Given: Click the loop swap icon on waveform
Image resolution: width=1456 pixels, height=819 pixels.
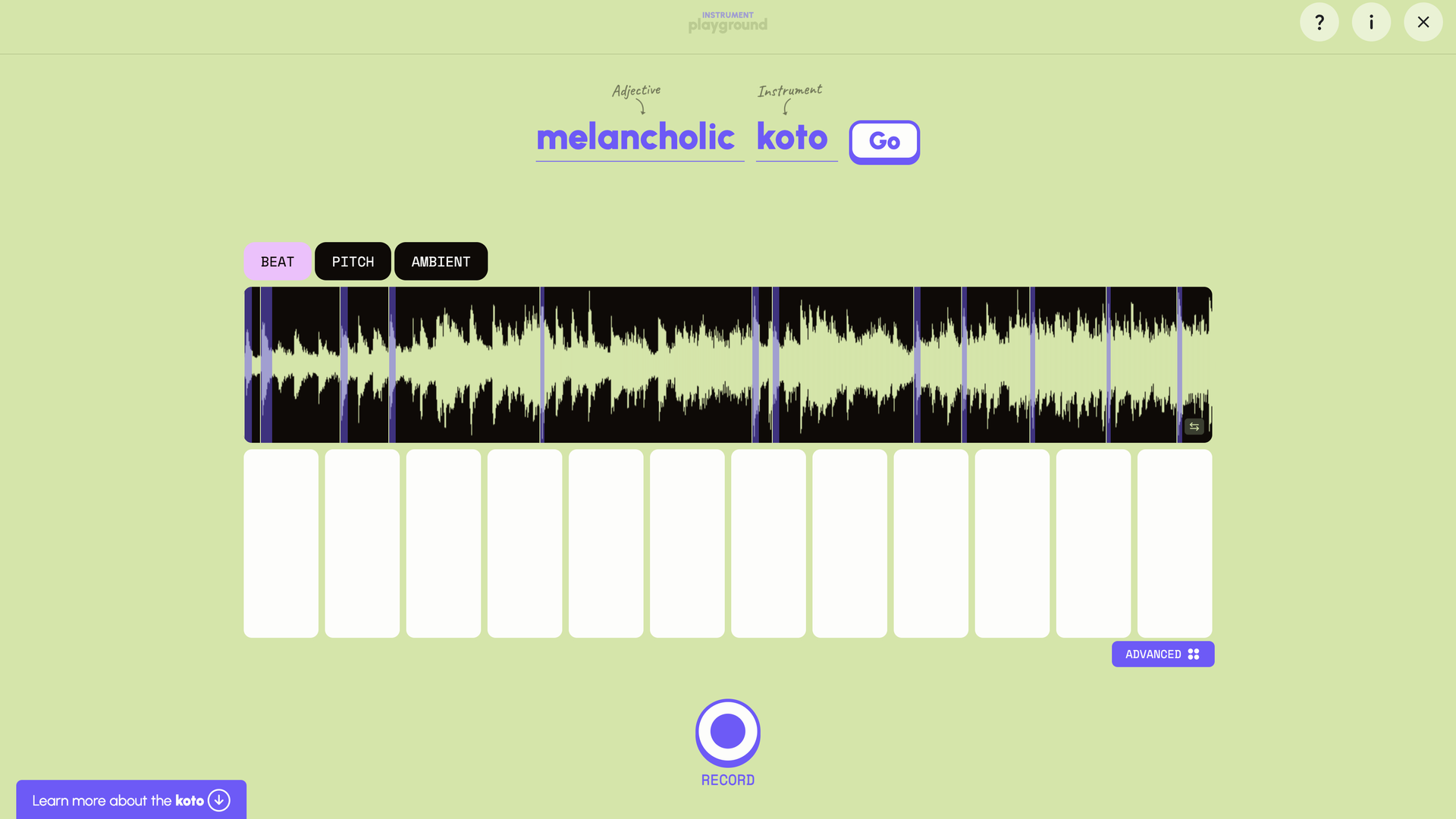Looking at the screenshot, I should point(1194,427).
